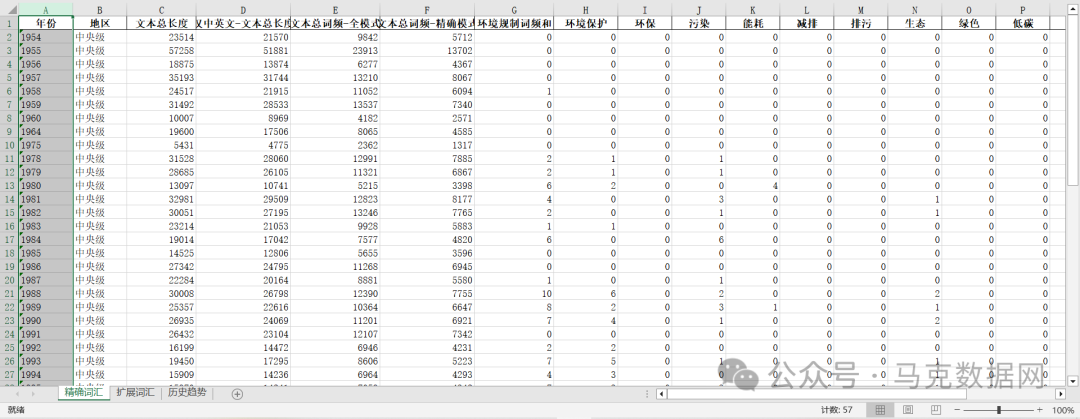Click the 计数: 57 status bar entry

837,410
